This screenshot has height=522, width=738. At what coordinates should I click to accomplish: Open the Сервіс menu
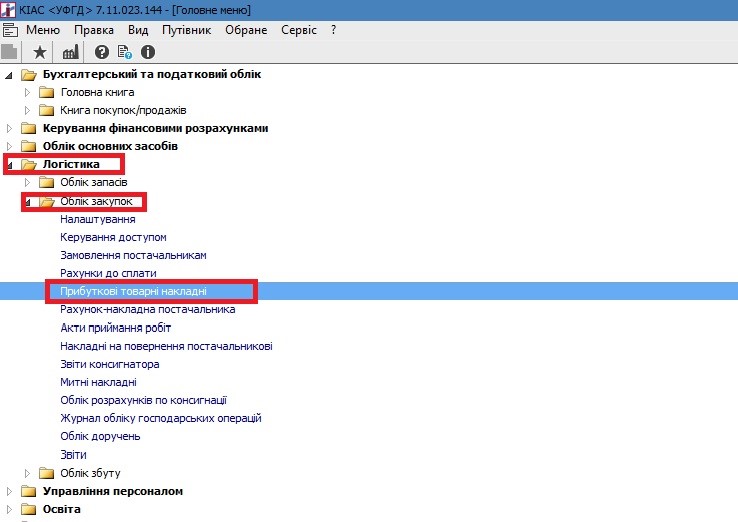click(x=299, y=30)
